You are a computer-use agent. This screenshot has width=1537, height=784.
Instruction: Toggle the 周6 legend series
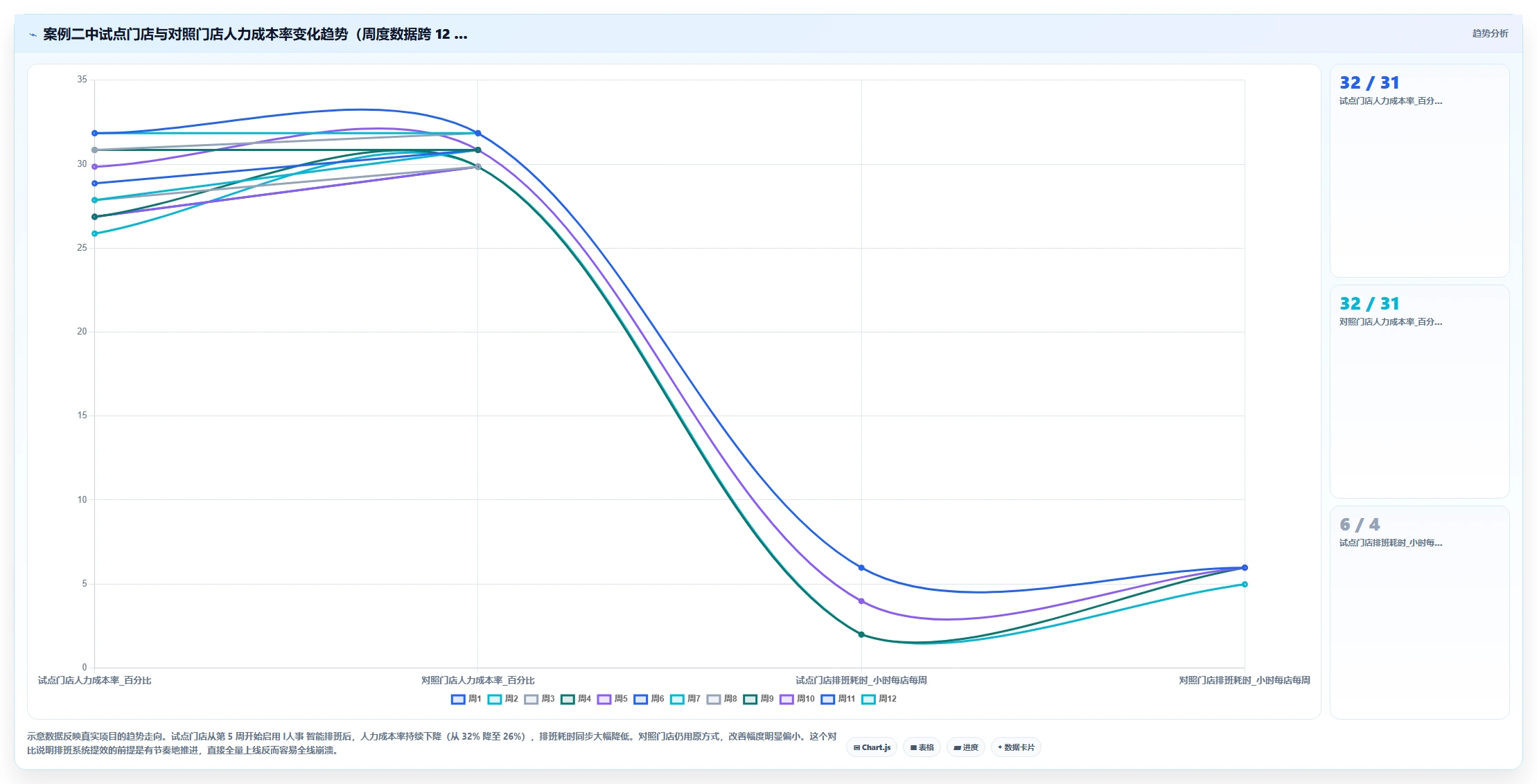[x=649, y=699]
